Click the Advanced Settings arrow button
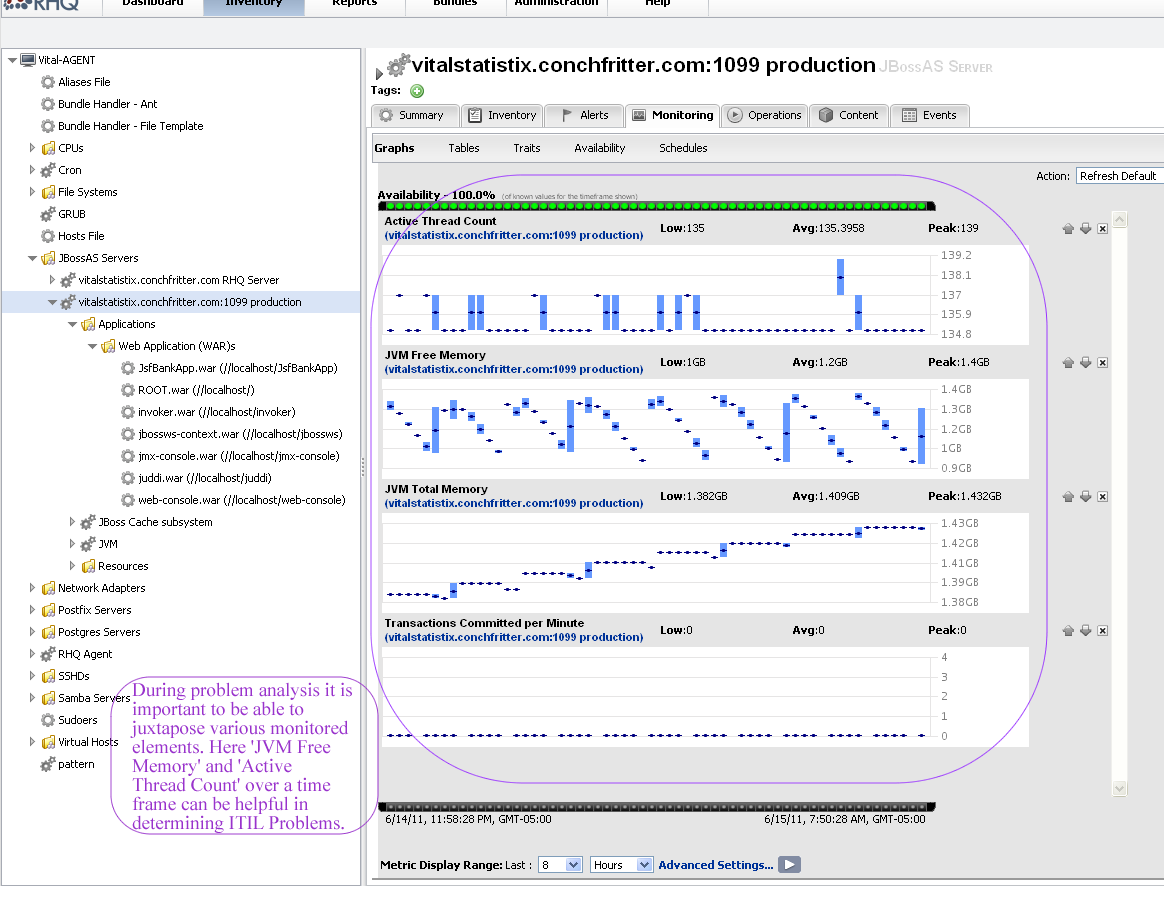Screen dimensions: 1164x904 tap(789, 865)
